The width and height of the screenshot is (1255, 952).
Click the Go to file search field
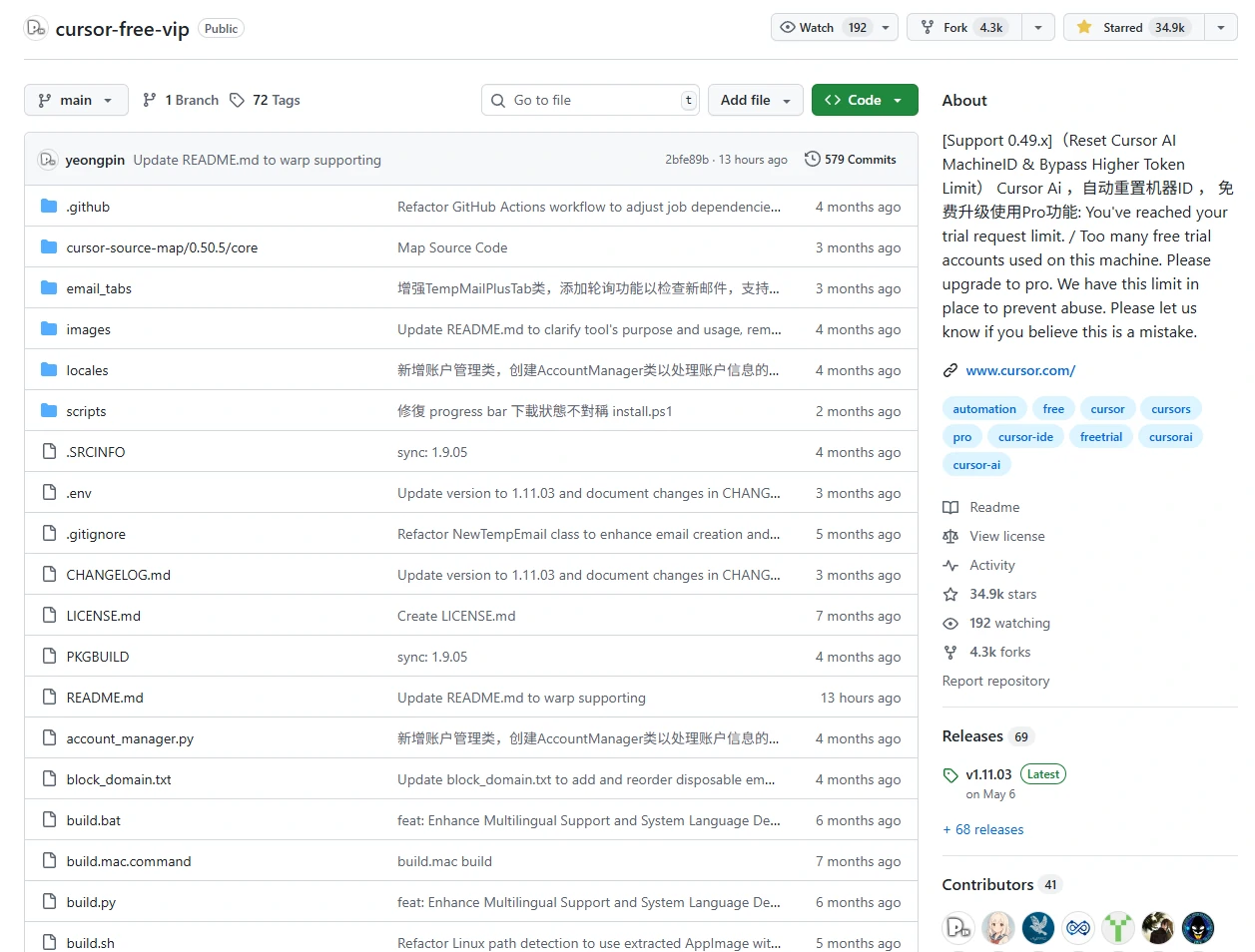590,100
